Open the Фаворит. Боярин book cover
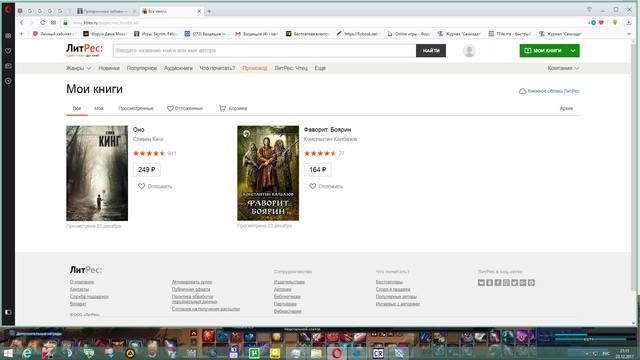This screenshot has width=640, height=360. click(x=268, y=173)
